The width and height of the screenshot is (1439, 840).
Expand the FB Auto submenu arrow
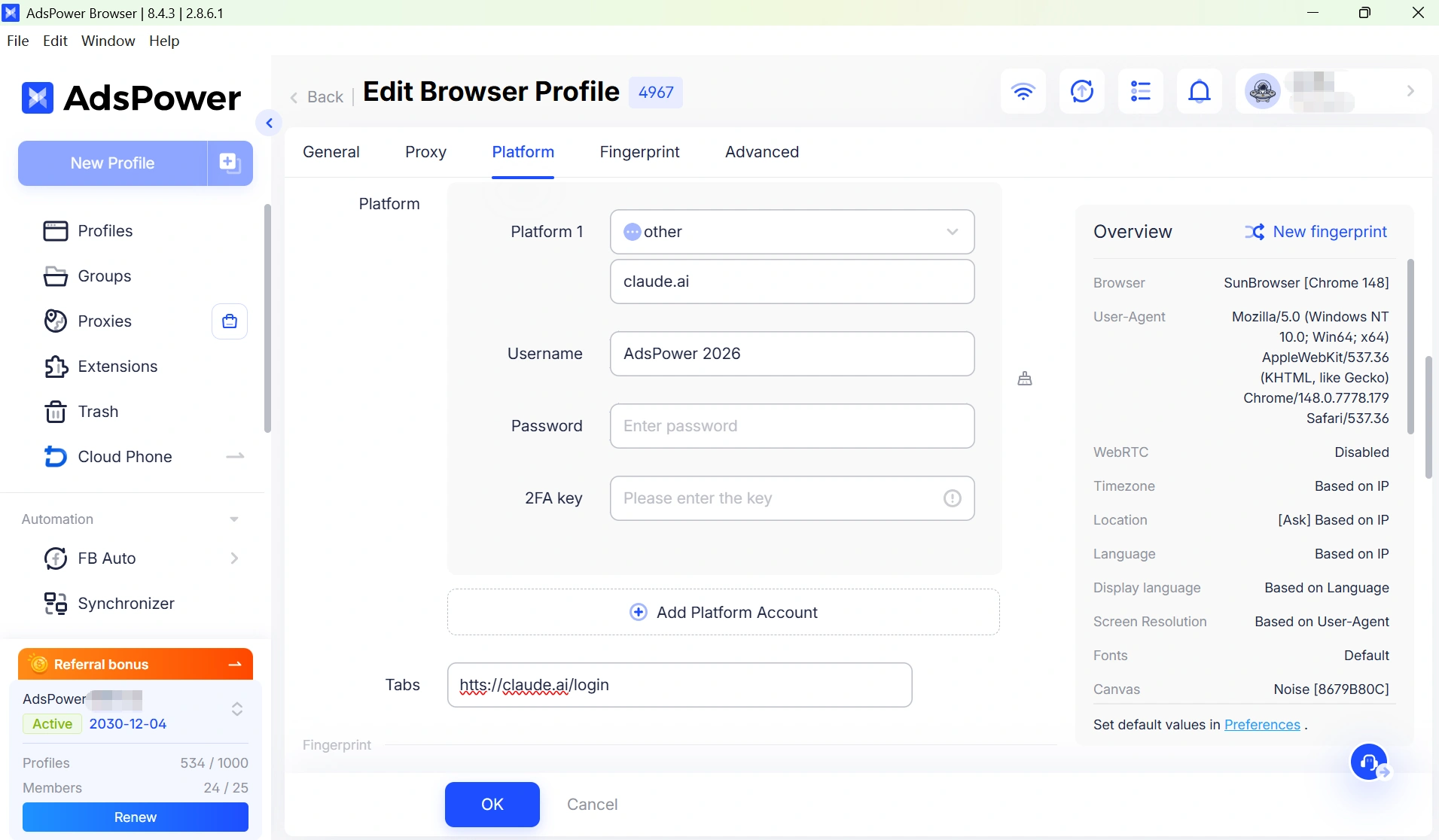pos(234,558)
